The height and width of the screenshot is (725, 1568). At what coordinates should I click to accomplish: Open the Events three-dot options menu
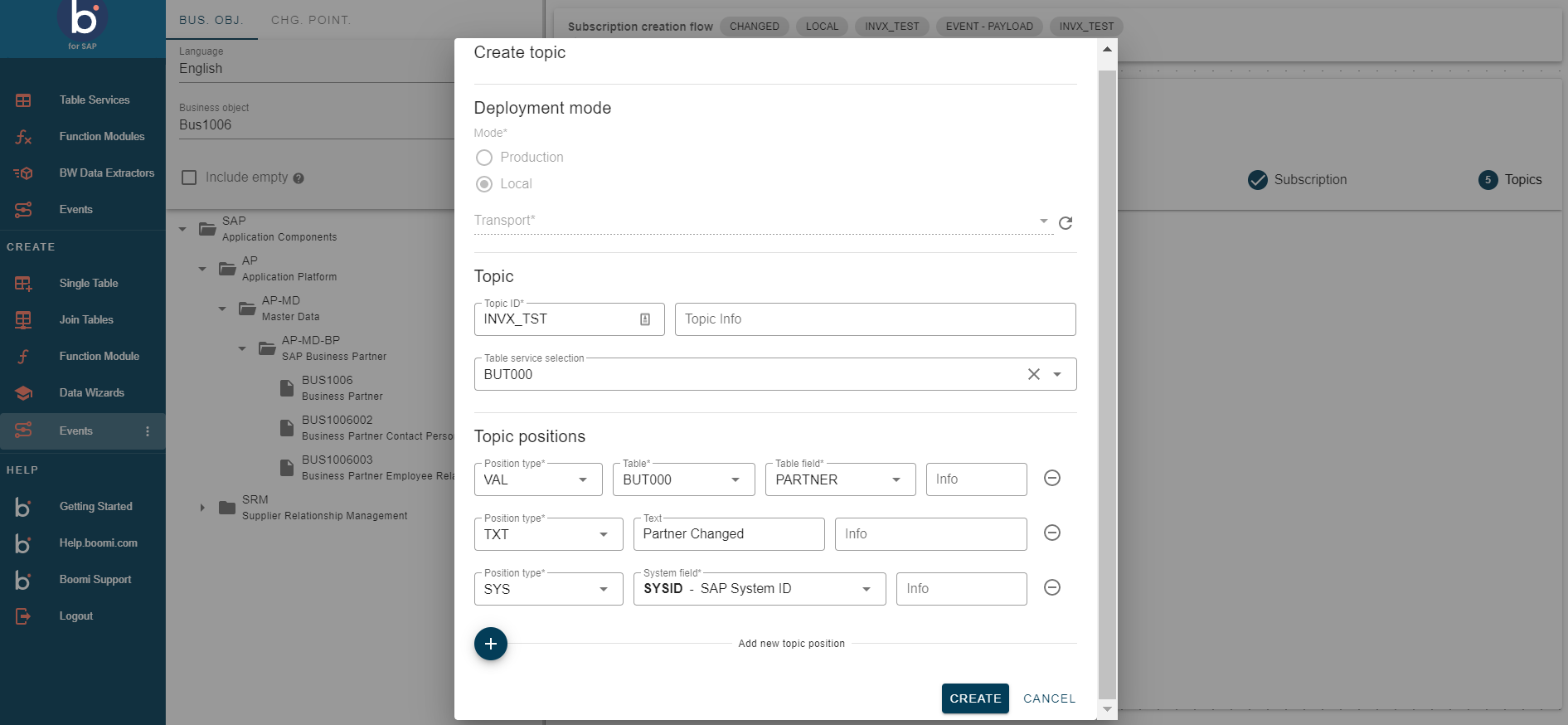[148, 431]
